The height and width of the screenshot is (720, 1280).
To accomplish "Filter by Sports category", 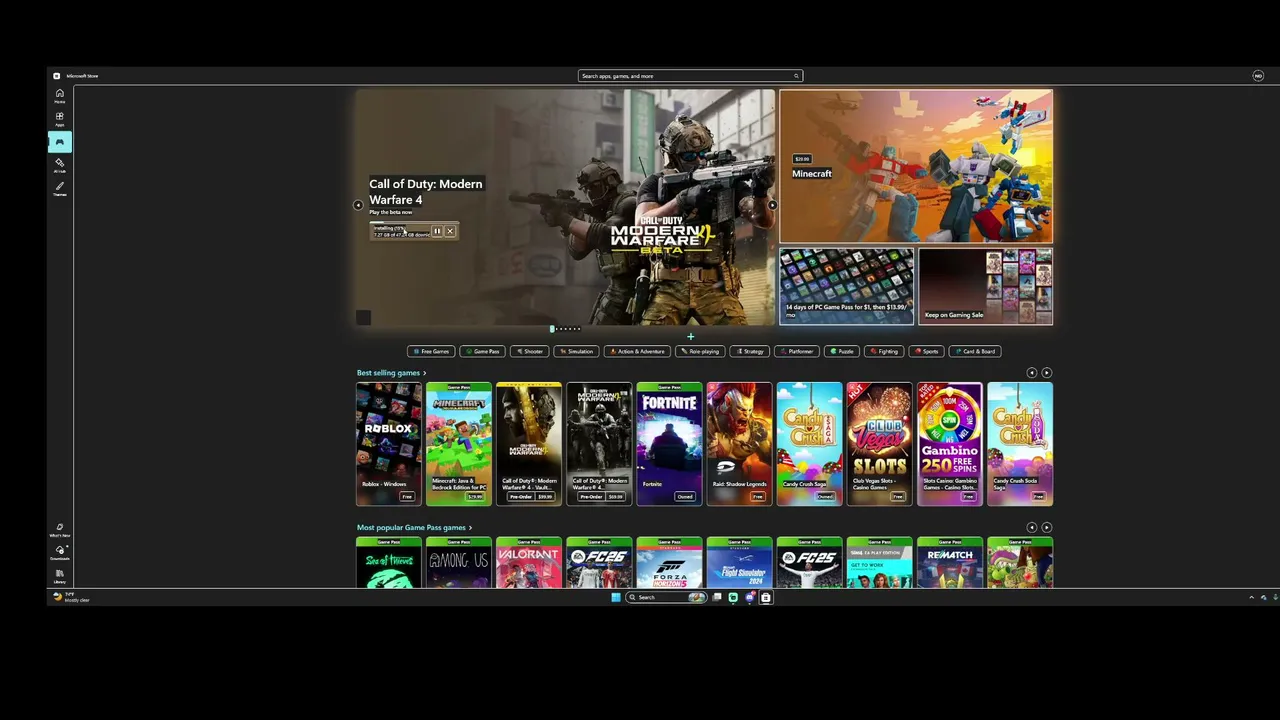I will pyautogui.click(x=927, y=351).
